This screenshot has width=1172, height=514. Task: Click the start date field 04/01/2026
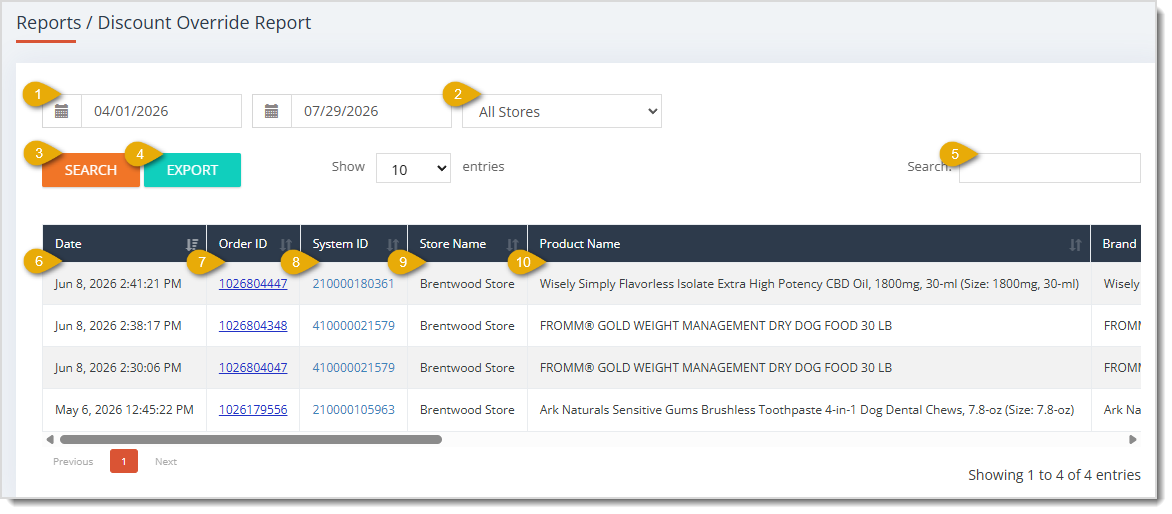(161, 111)
